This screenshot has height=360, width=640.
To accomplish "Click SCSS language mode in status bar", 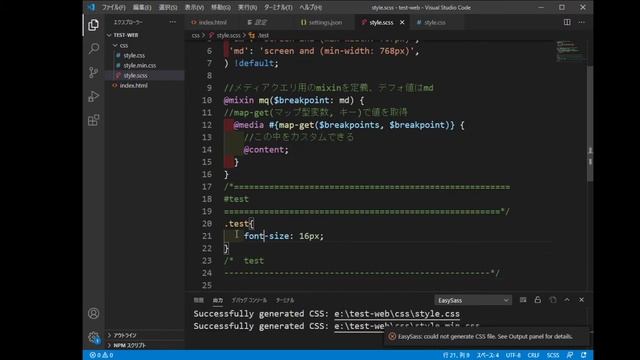I will click(553, 355).
